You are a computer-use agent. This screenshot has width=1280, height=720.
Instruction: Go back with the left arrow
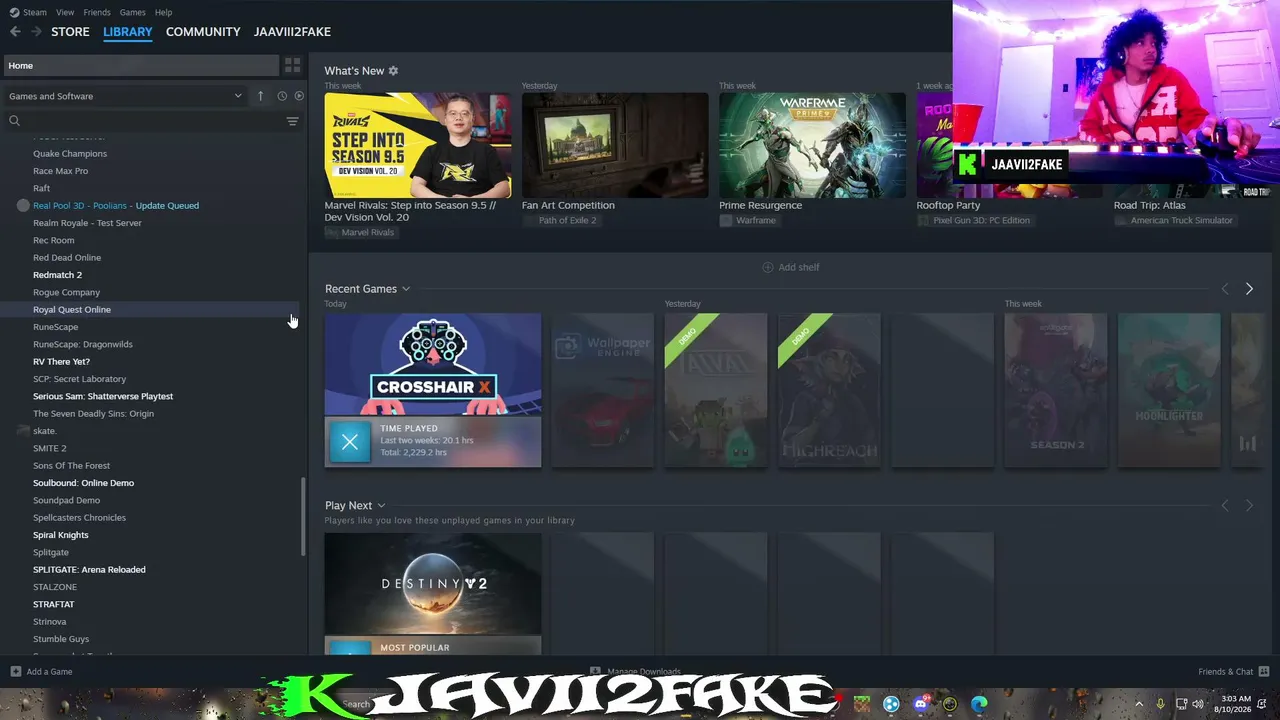click(x=15, y=32)
